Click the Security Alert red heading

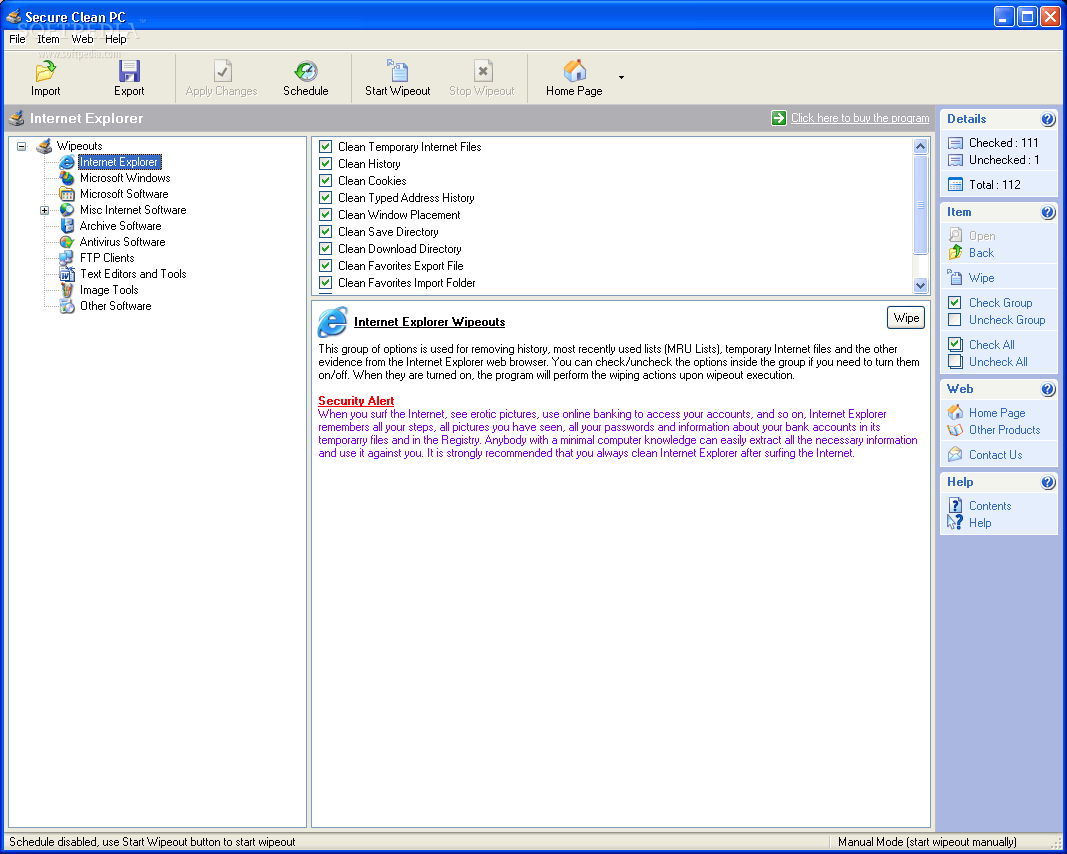356,401
